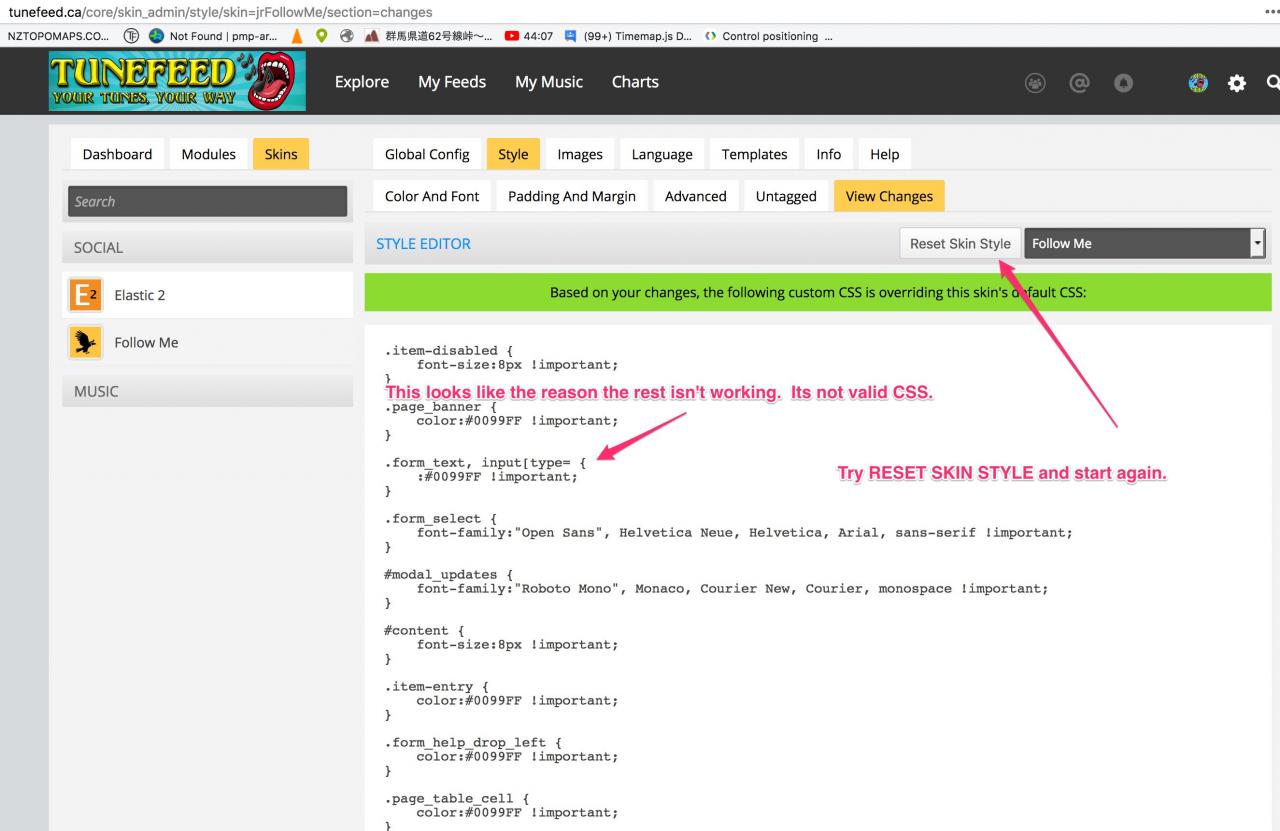This screenshot has width=1280, height=831.
Task: Select the Untagged style tab
Action: 786,196
